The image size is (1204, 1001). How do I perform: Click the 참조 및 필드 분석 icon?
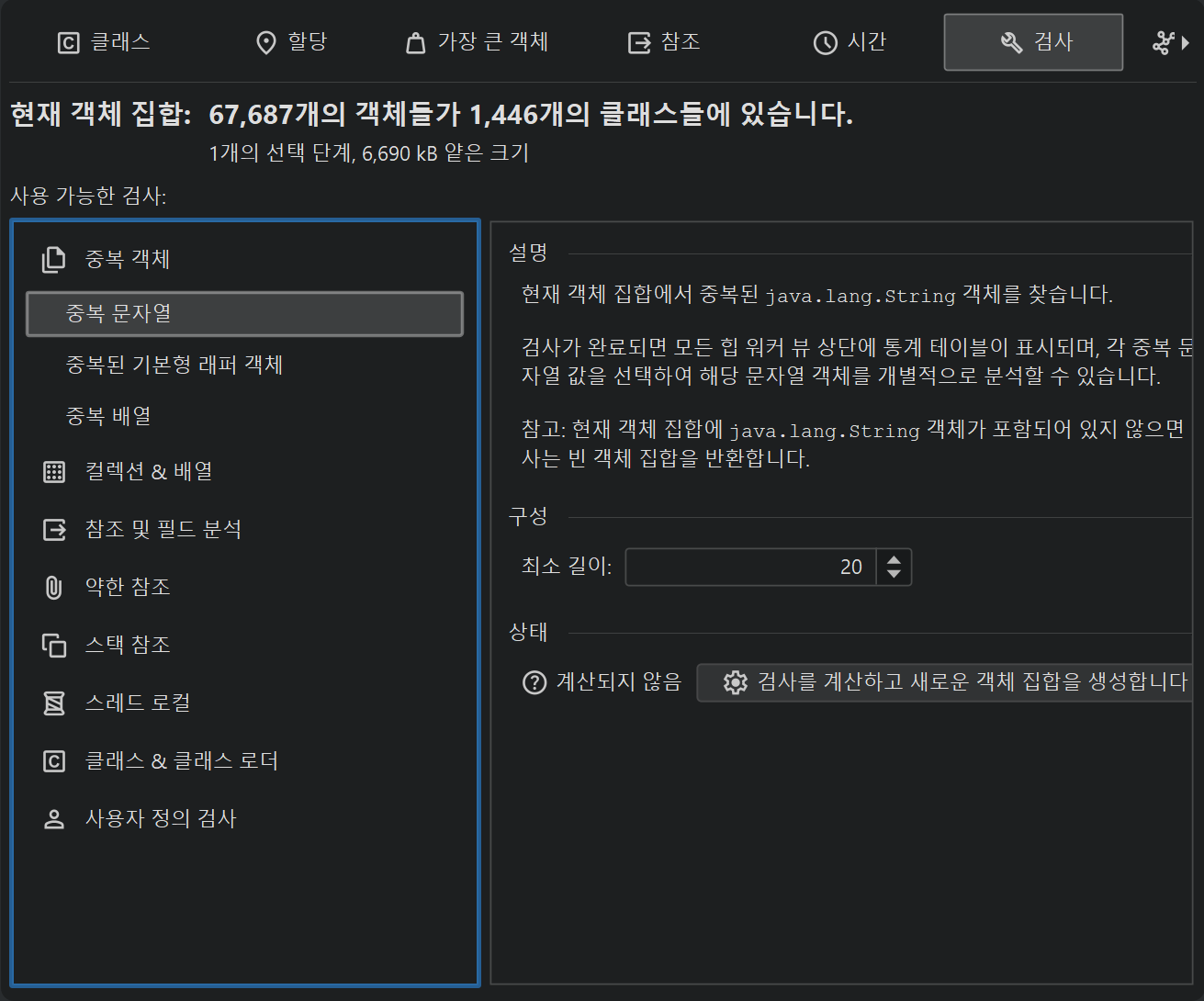[54, 530]
